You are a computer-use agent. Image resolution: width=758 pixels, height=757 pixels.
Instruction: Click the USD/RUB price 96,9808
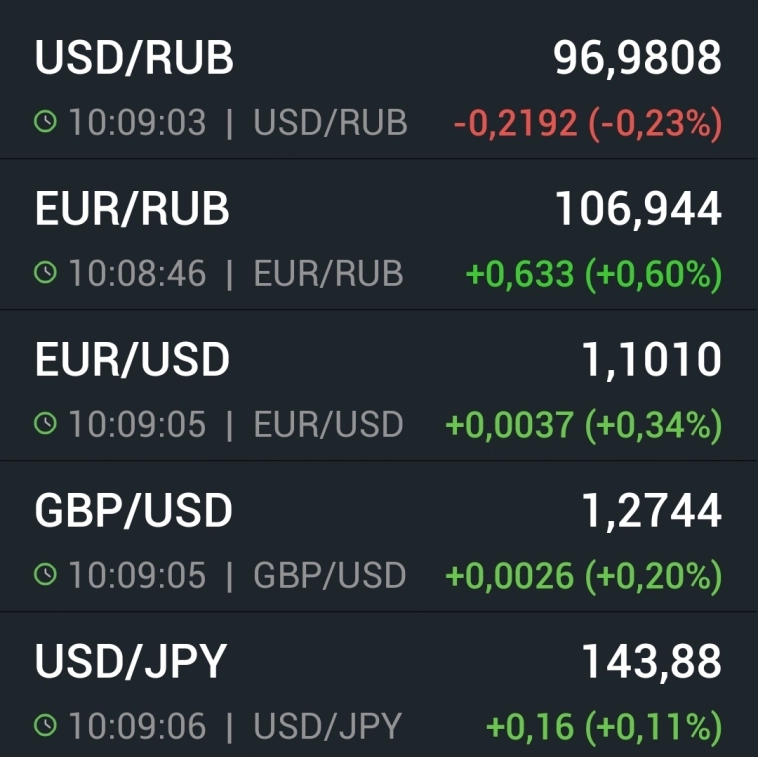637,59
